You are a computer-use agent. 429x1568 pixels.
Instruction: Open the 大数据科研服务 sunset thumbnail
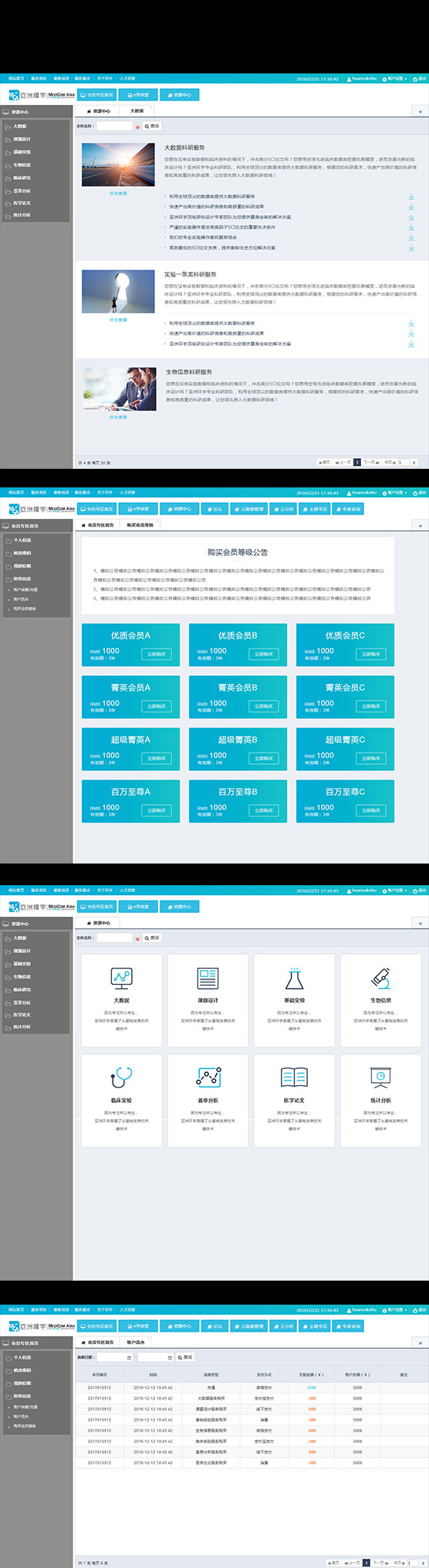coord(118,165)
